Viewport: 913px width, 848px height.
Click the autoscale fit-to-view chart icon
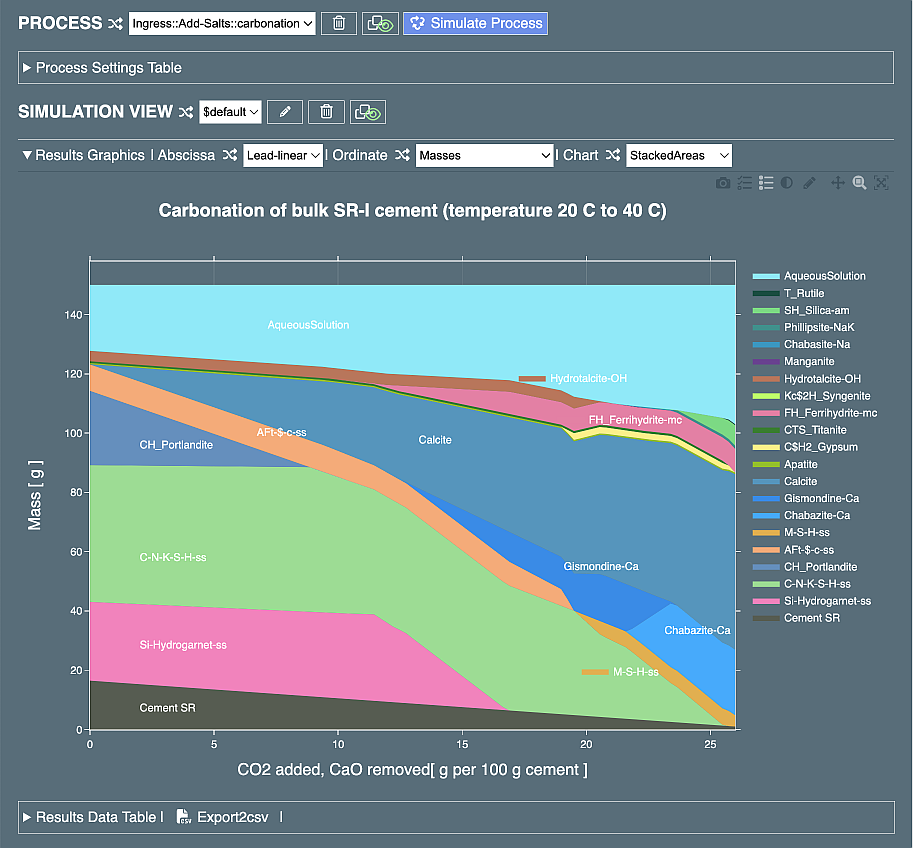pyautogui.click(x=880, y=183)
